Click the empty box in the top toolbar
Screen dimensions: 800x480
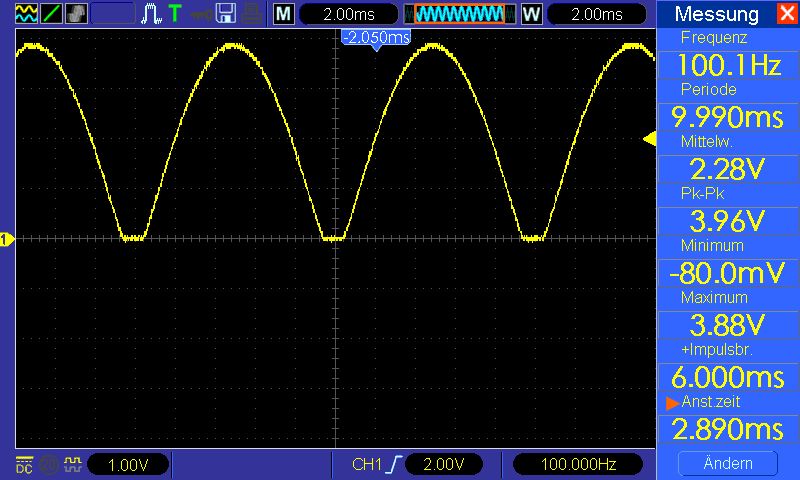click(x=113, y=14)
